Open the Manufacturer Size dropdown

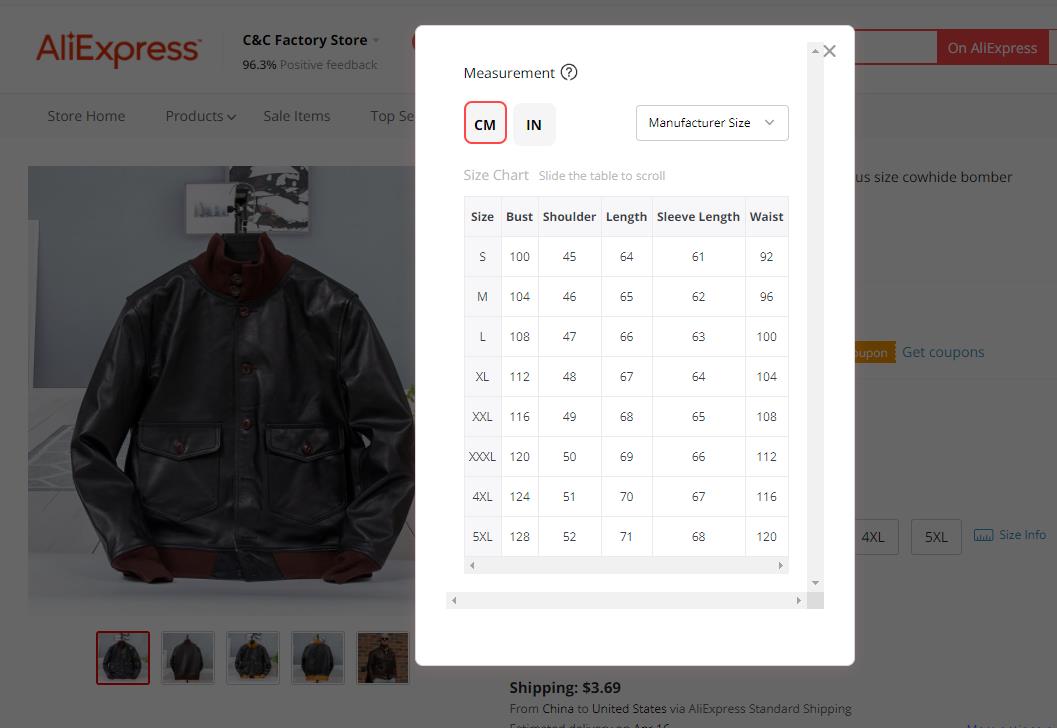point(712,123)
